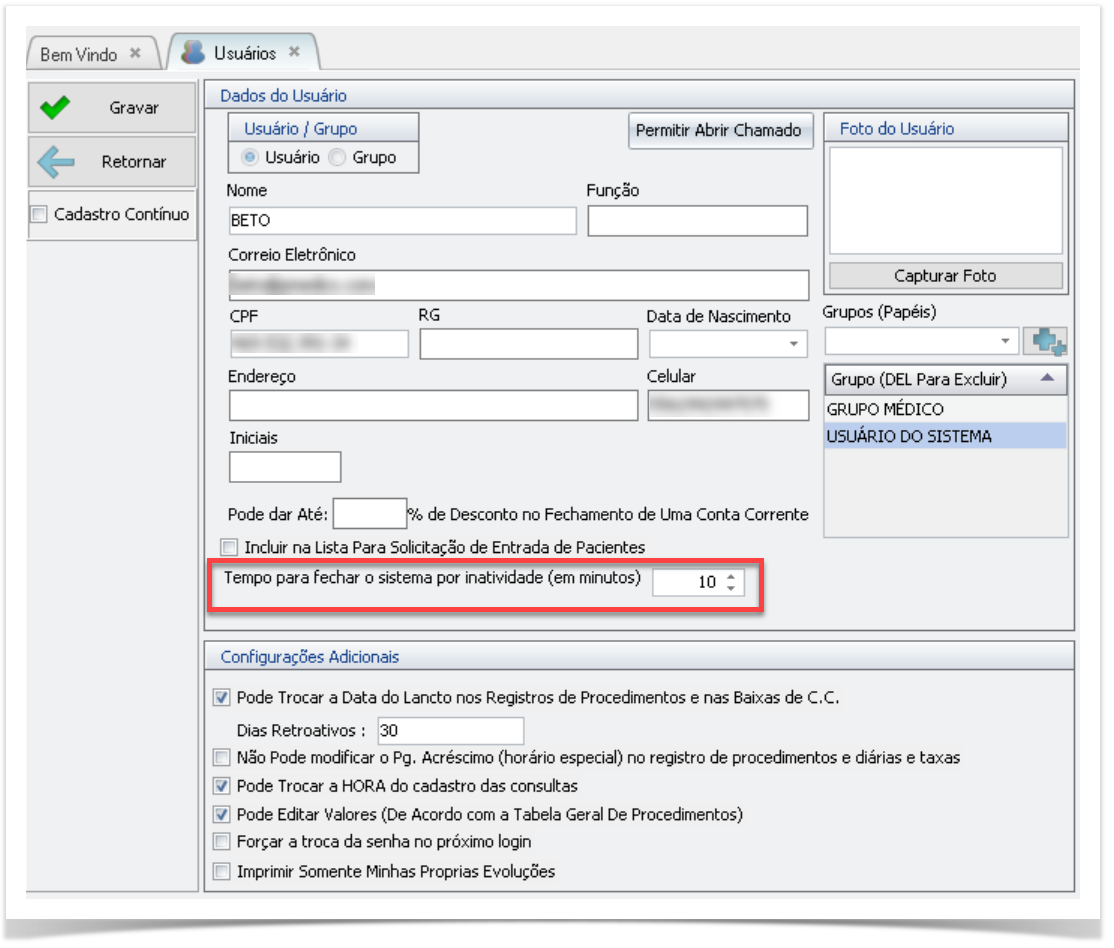Select the Grupo radio button
The width and height of the screenshot is (1114, 948).
[x=339, y=157]
